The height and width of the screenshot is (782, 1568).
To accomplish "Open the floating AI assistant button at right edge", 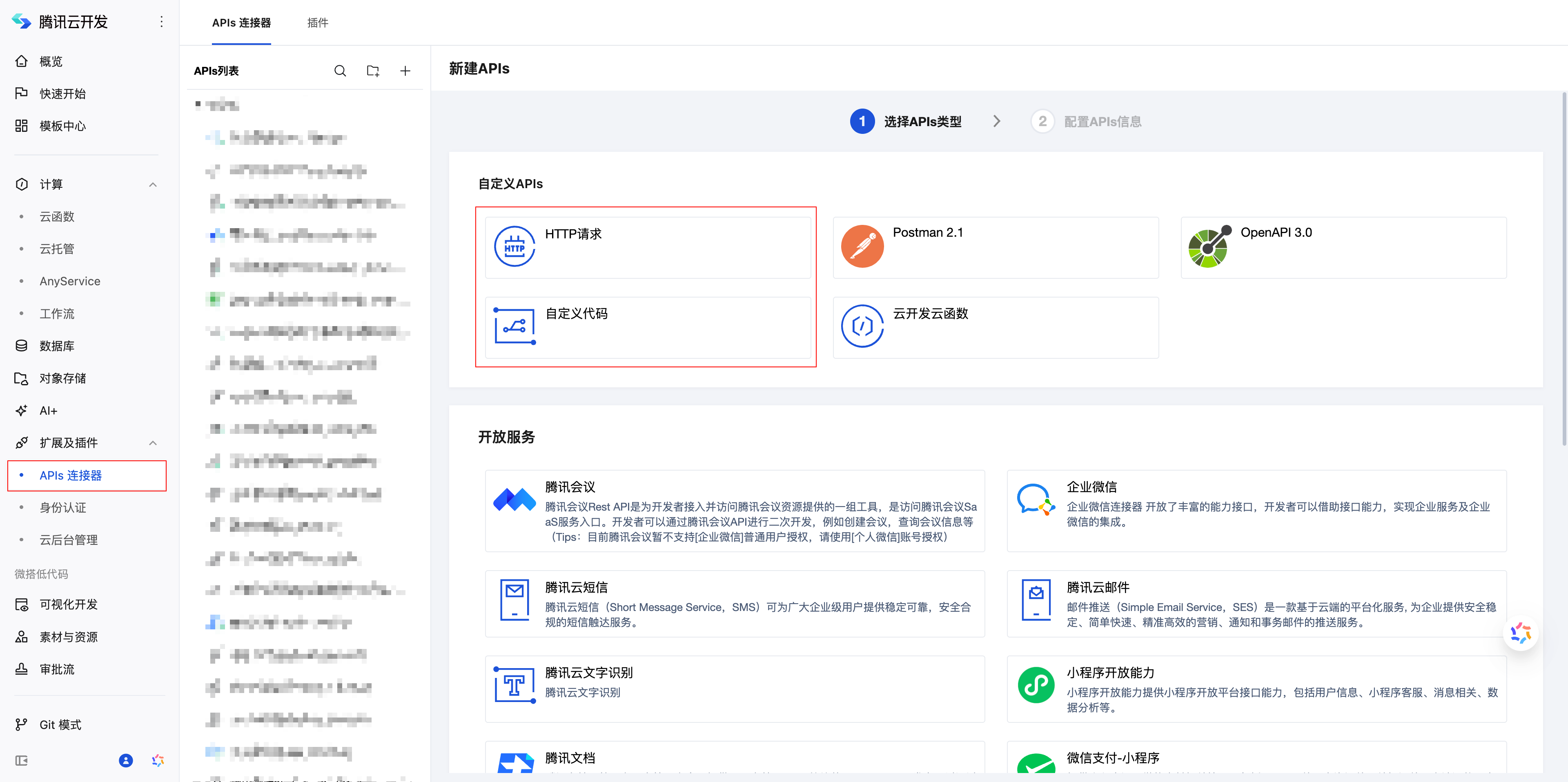I will click(1521, 633).
